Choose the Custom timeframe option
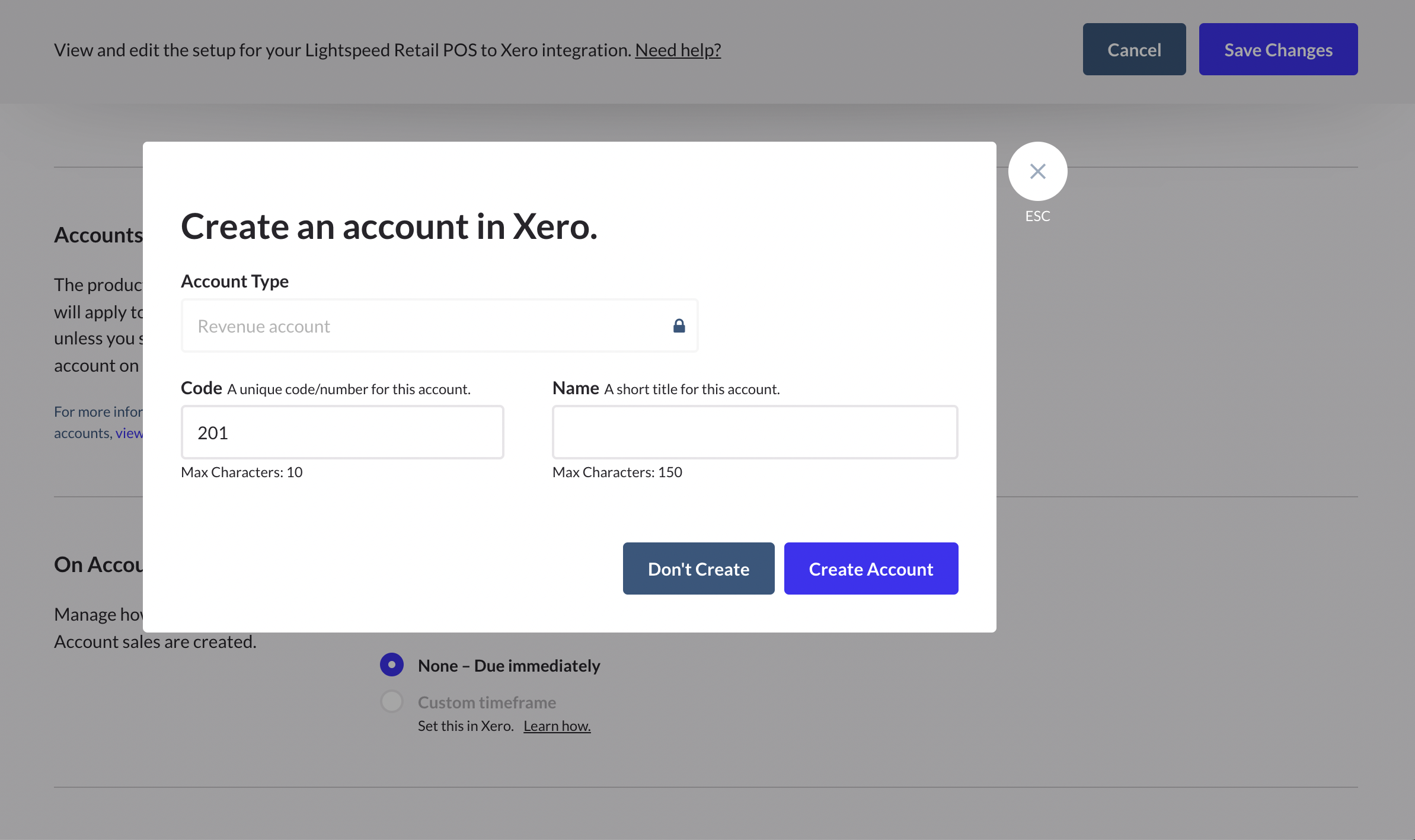 (391, 701)
